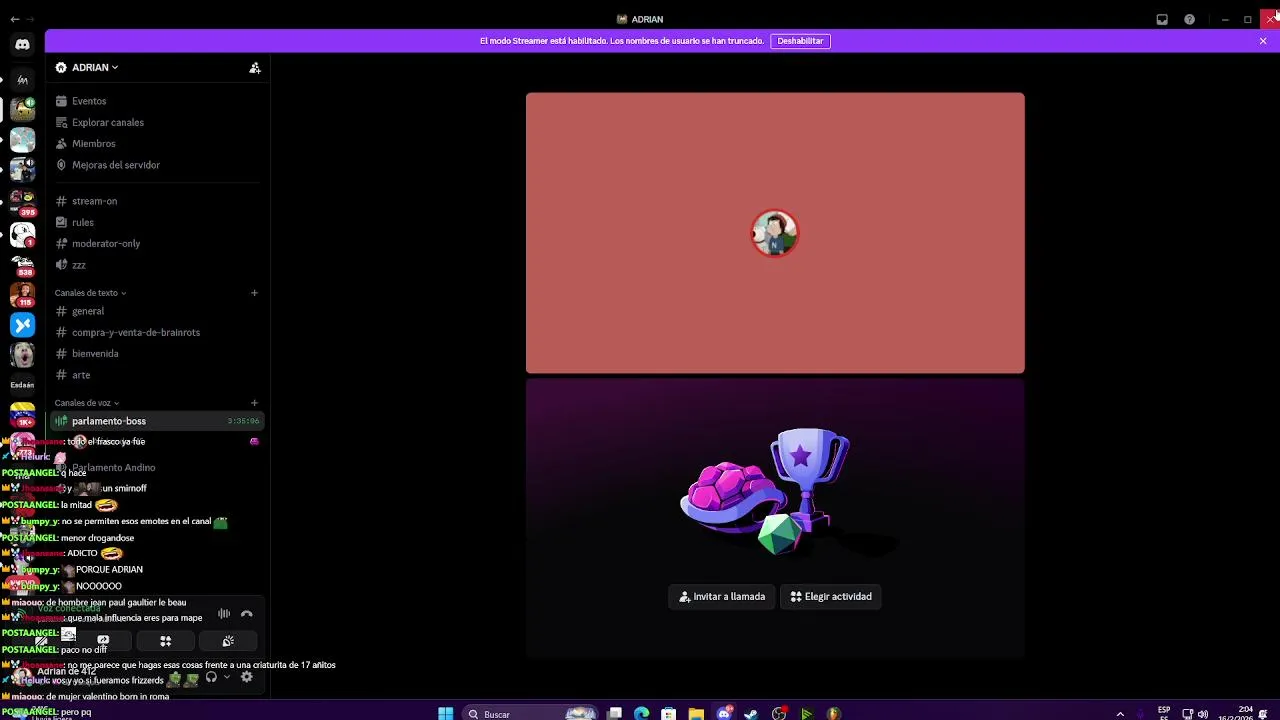Open the soundboard button in voice panel
Viewport: 1280px width, 720px height.
click(x=228, y=641)
